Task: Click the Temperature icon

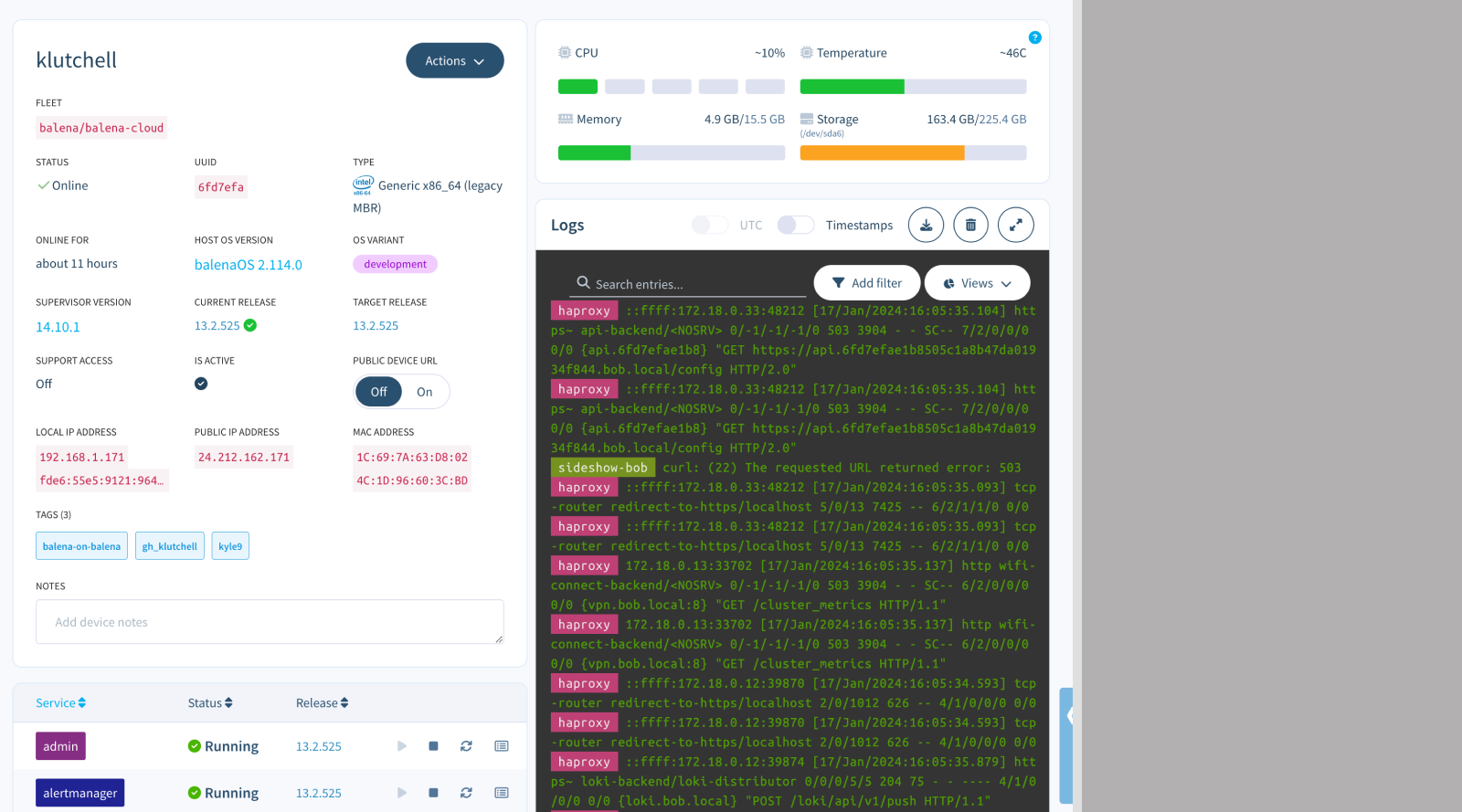Action: tap(807, 53)
